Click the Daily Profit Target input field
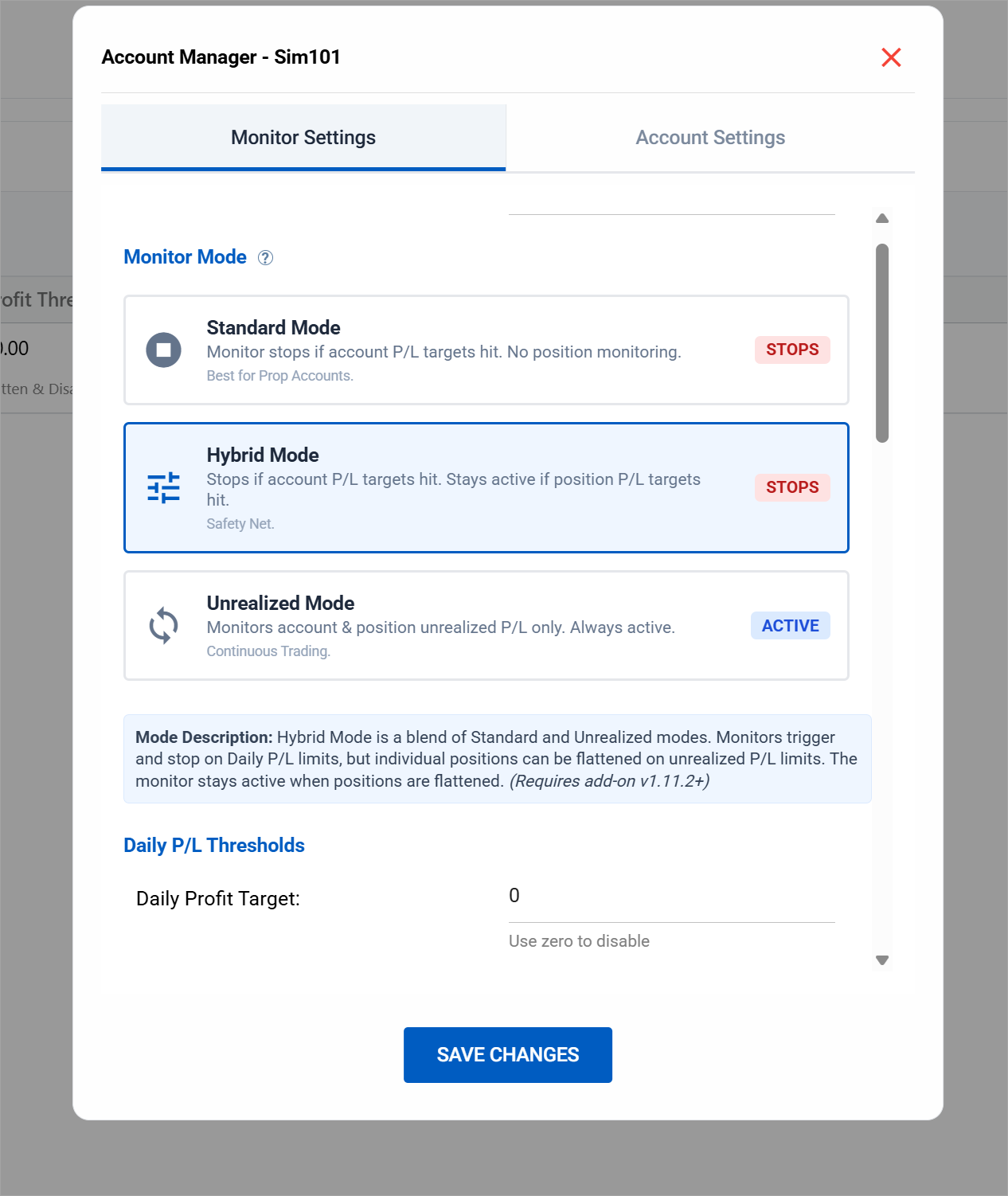 (x=671, y=897)
